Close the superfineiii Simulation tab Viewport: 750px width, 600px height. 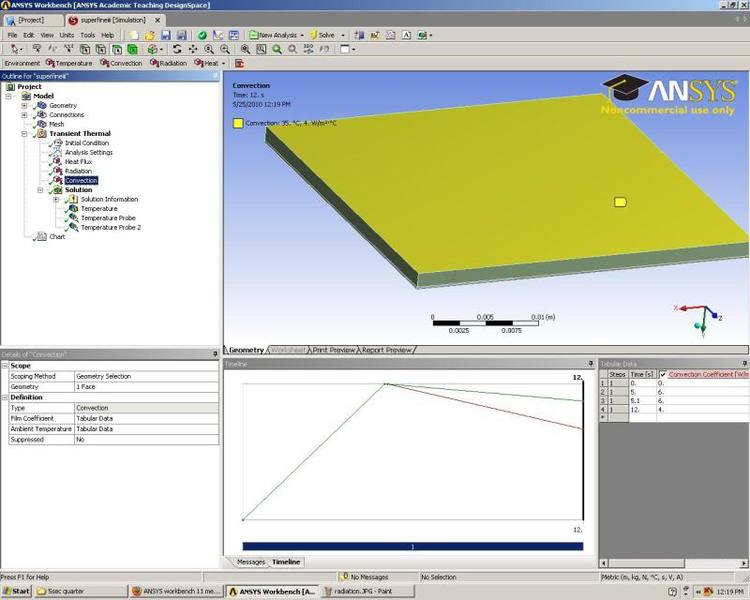[157, 20]
